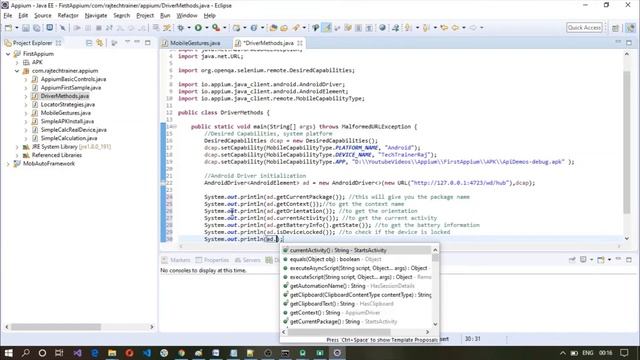Open the Java EE perspective icon
Screen dimensions: 640x360
pos(631,28)
